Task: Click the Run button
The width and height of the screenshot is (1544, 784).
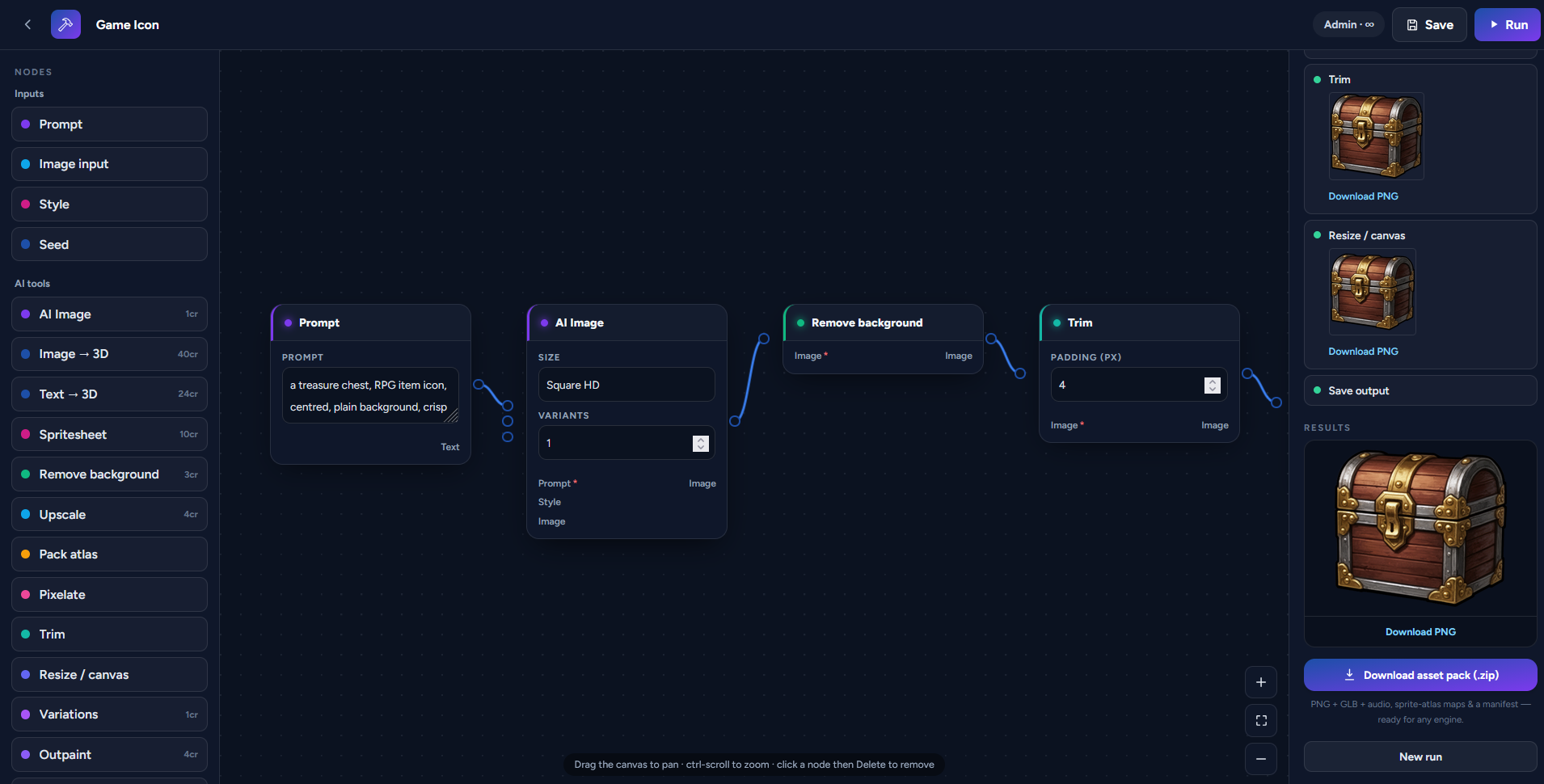Action: (1507, 24)
